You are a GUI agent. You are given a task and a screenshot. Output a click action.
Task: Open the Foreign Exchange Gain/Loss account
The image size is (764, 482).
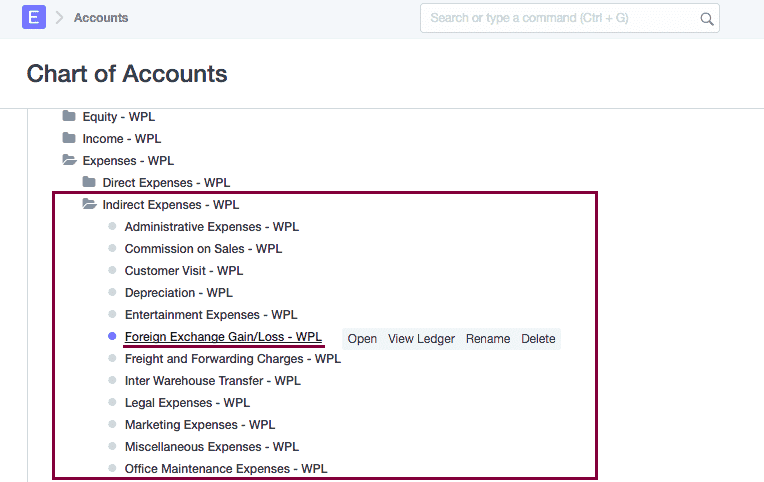point(362,339)
